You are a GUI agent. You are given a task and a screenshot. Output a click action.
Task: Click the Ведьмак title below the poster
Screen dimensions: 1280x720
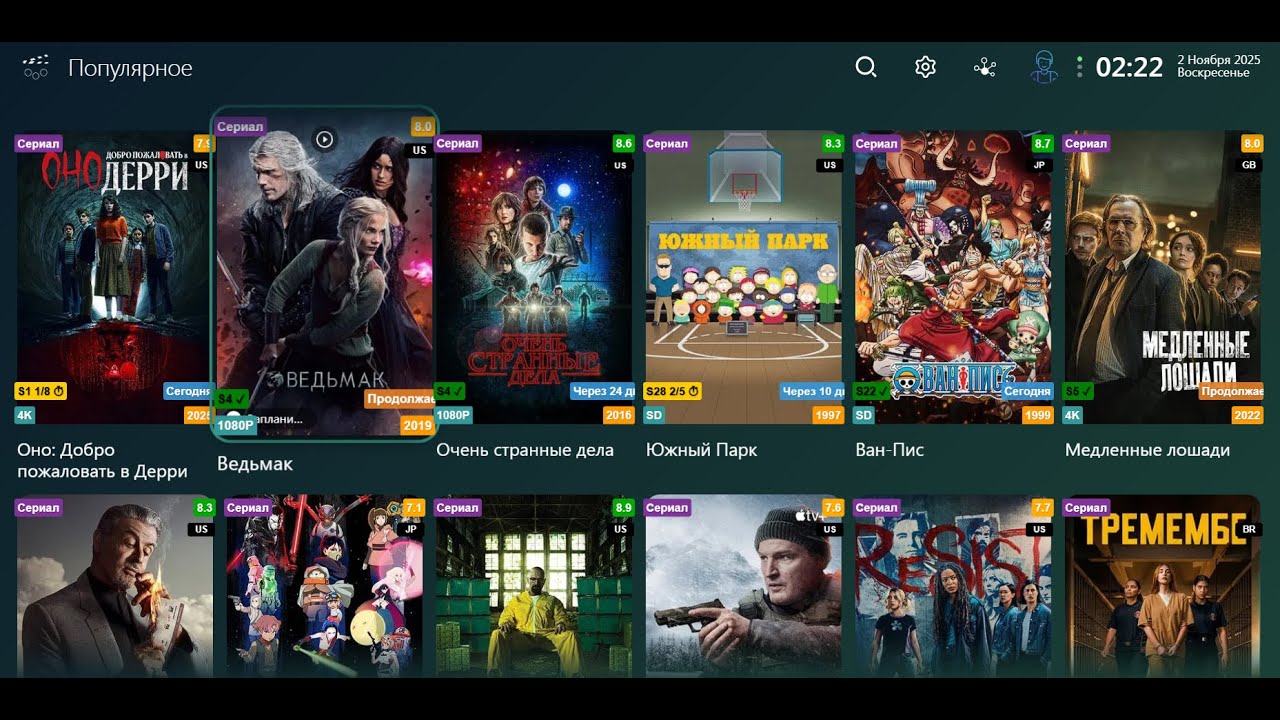click(x=255, y=464)
